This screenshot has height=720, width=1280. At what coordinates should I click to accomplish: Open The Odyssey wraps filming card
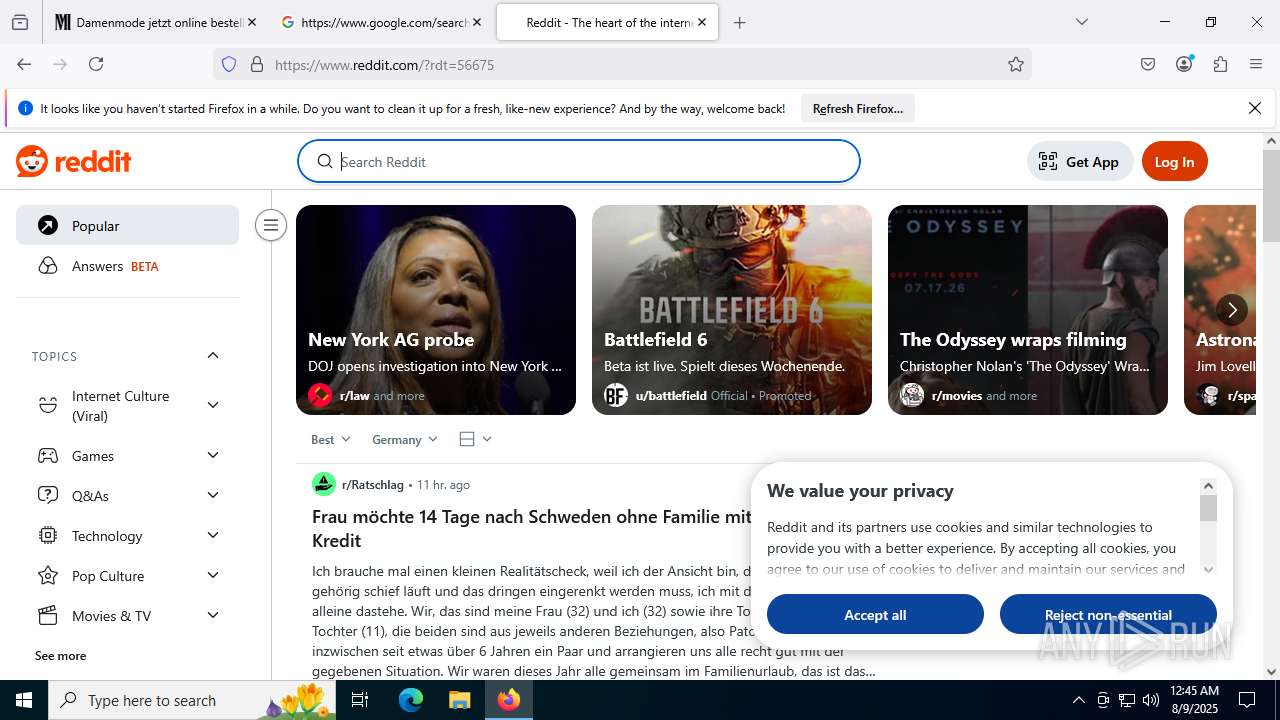[1028, 310]
